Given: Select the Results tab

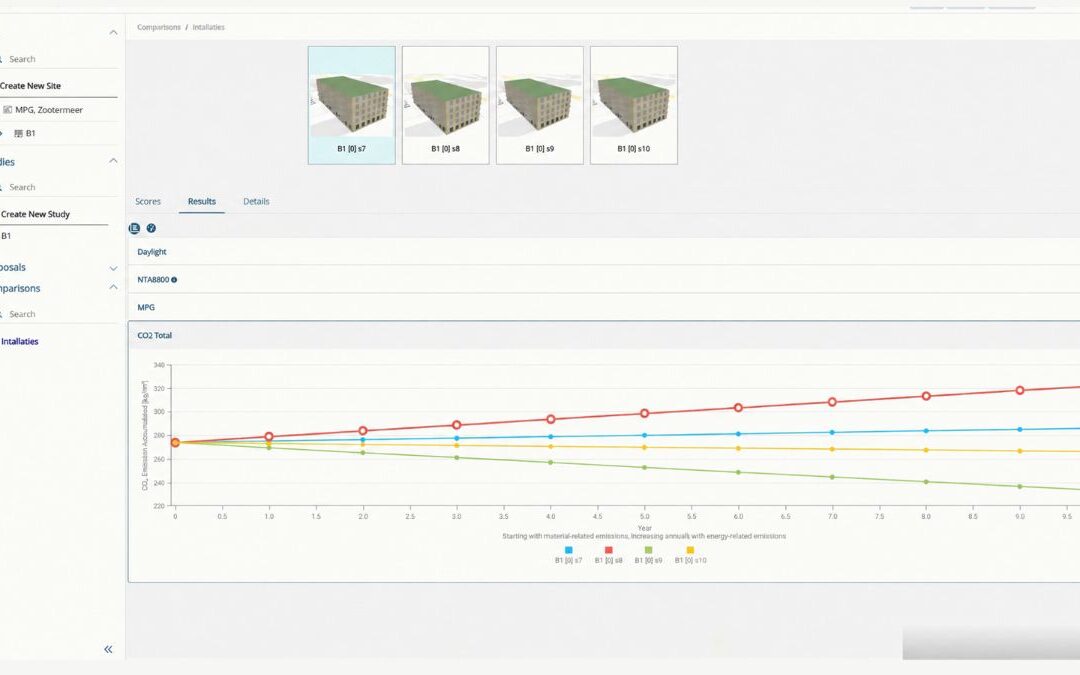Looking at the screenshot, I should click(202, 201).
